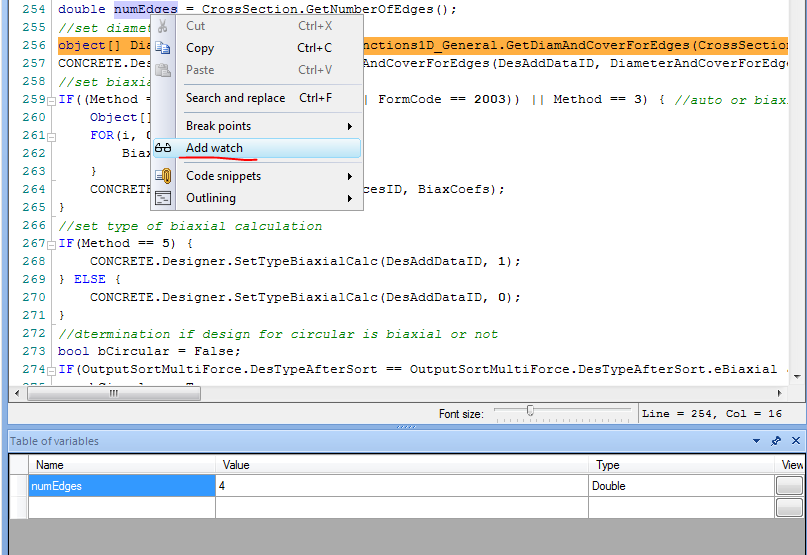Click empty Name cell in second row
Viewport: 807px width, 555px height.
coord(122,508)
